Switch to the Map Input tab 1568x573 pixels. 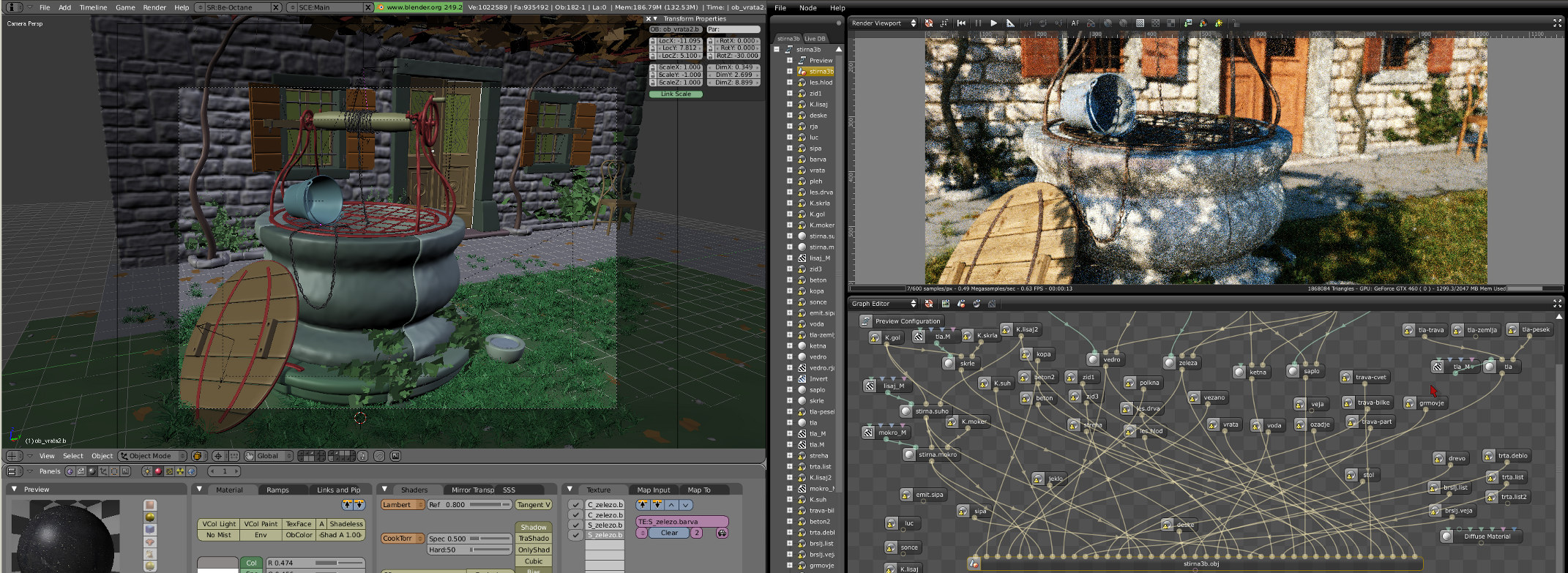[653, 490]
